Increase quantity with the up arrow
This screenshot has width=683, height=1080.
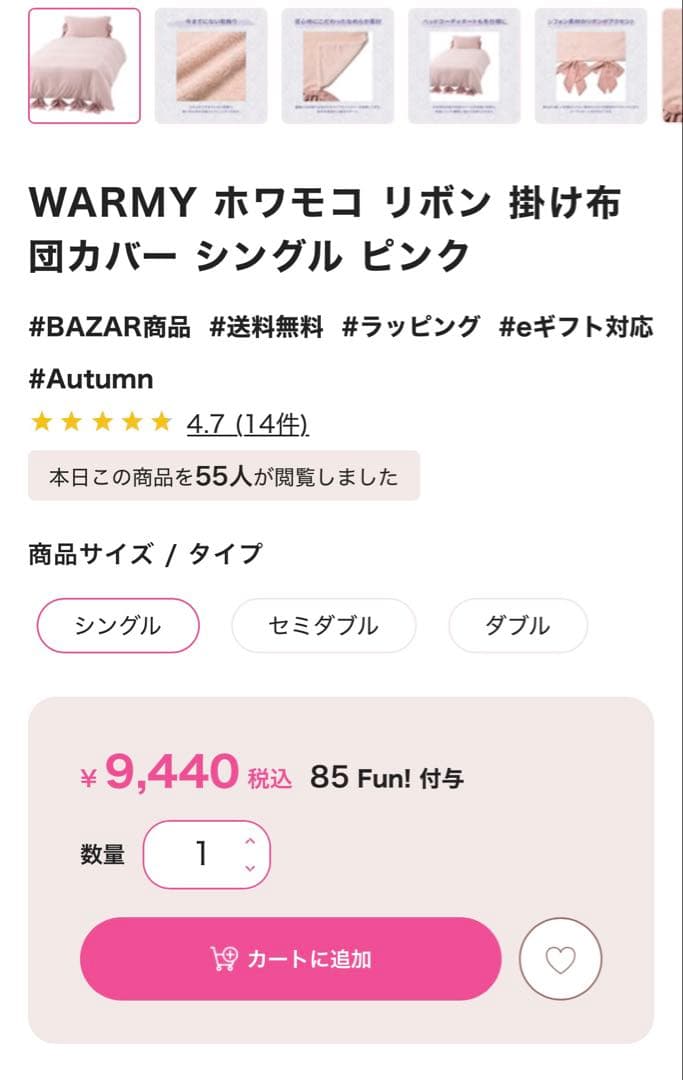pyautogui.click(x=250, y=841)
